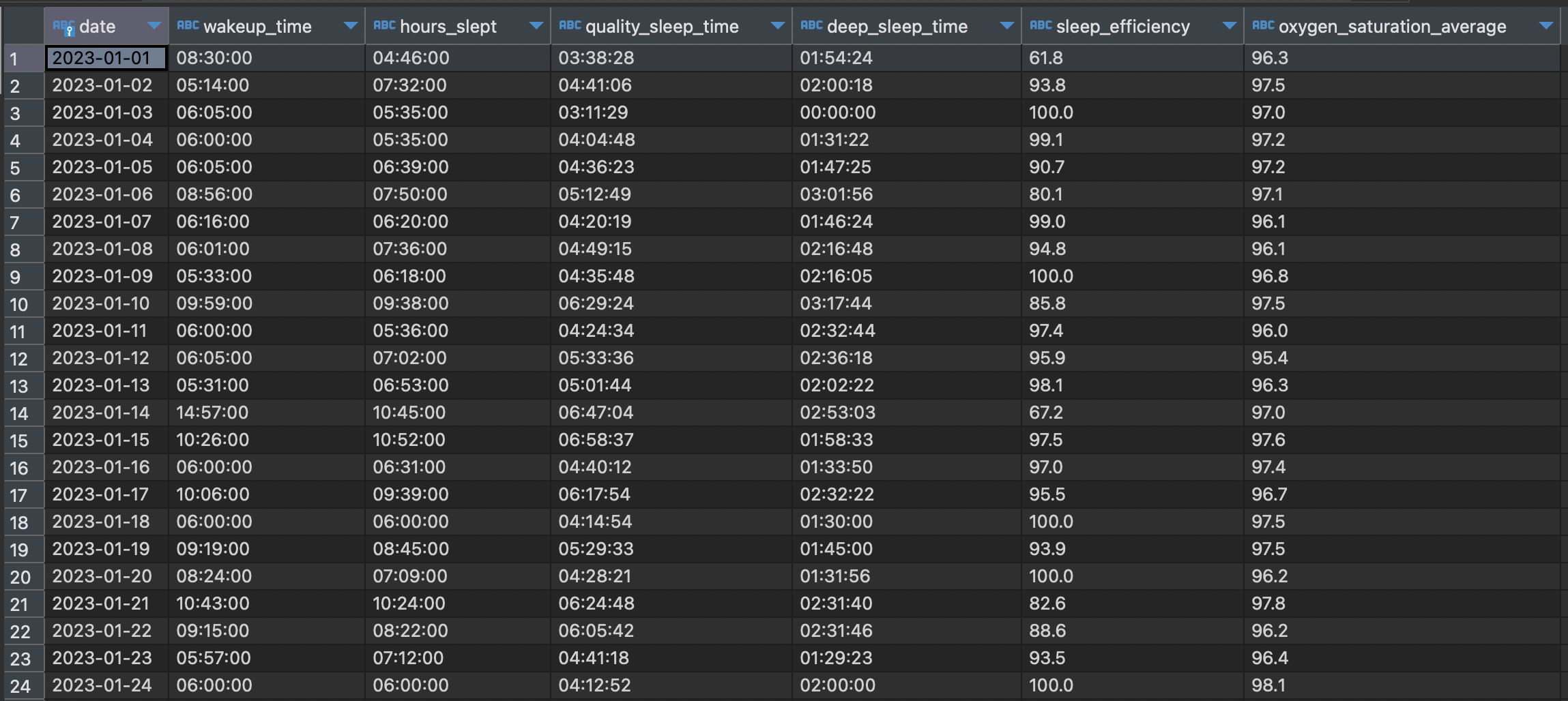The image size is (1568, 701).
Task: Select the oxygen saturation value 98.1
Action: 1268,685
